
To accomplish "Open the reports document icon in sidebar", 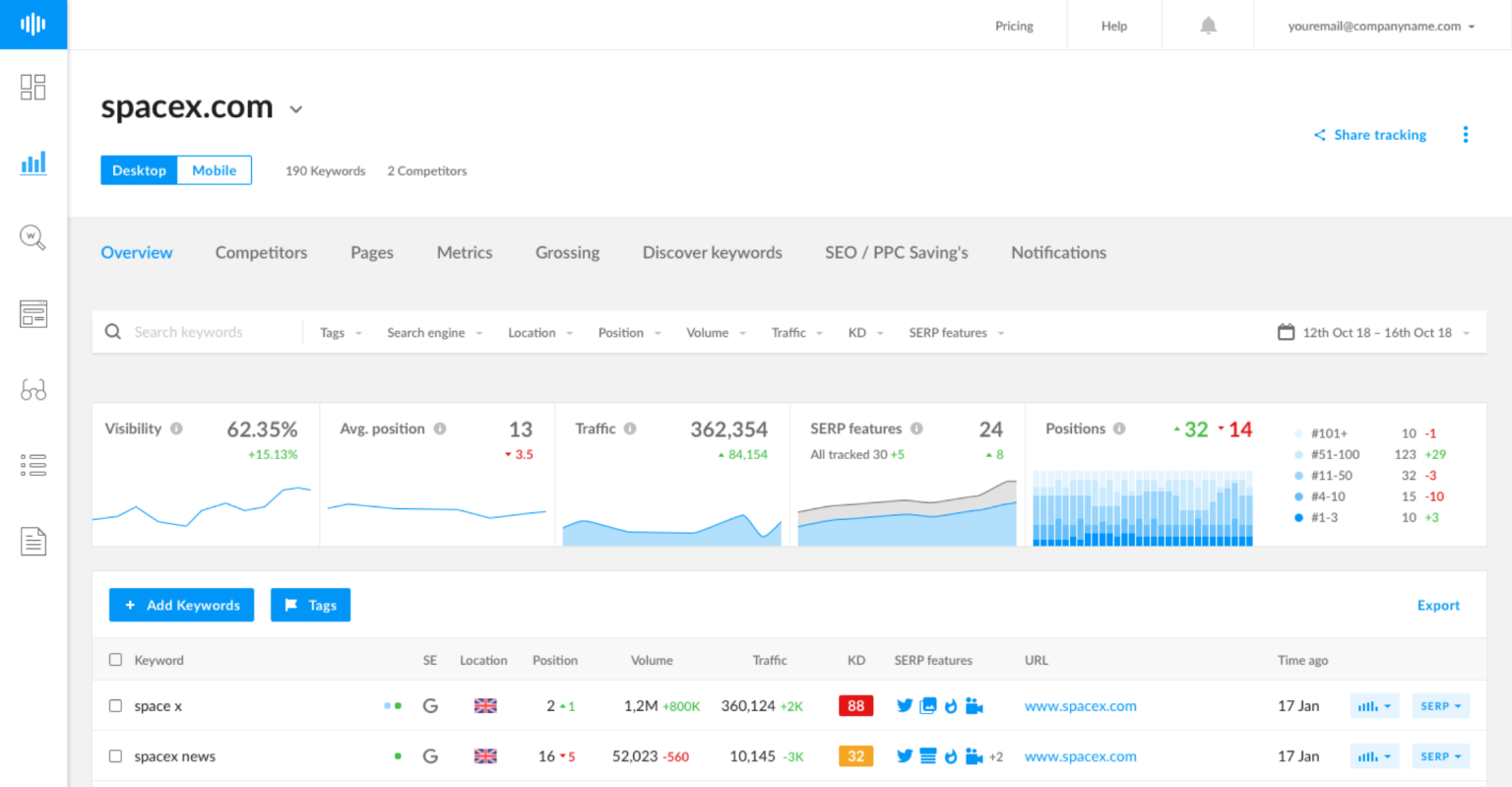I will [x=32, y=540].
